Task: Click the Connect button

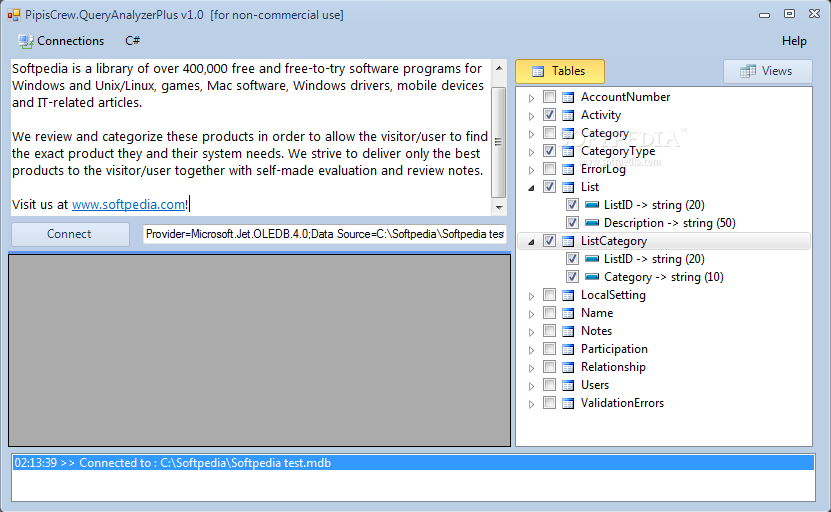Action: (x=70, y=234)
